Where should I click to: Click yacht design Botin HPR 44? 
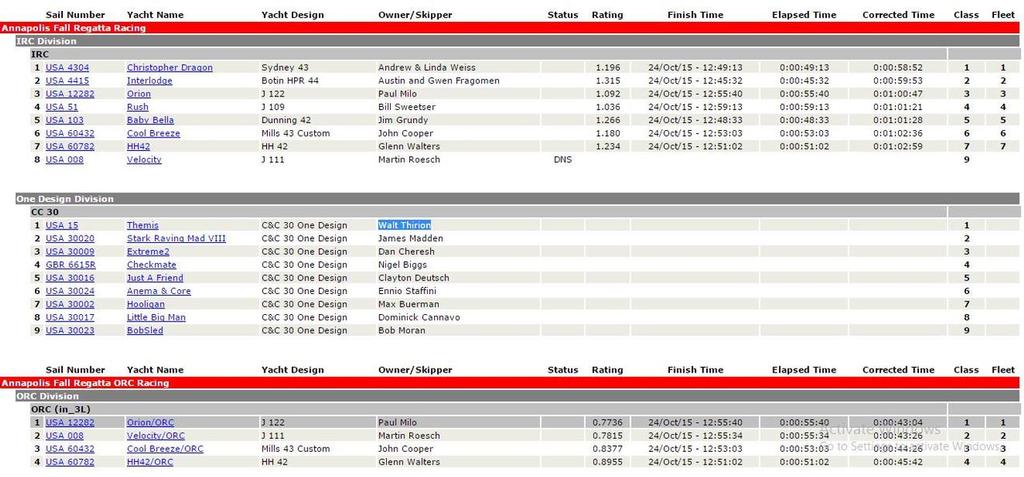tap(292, 81)
